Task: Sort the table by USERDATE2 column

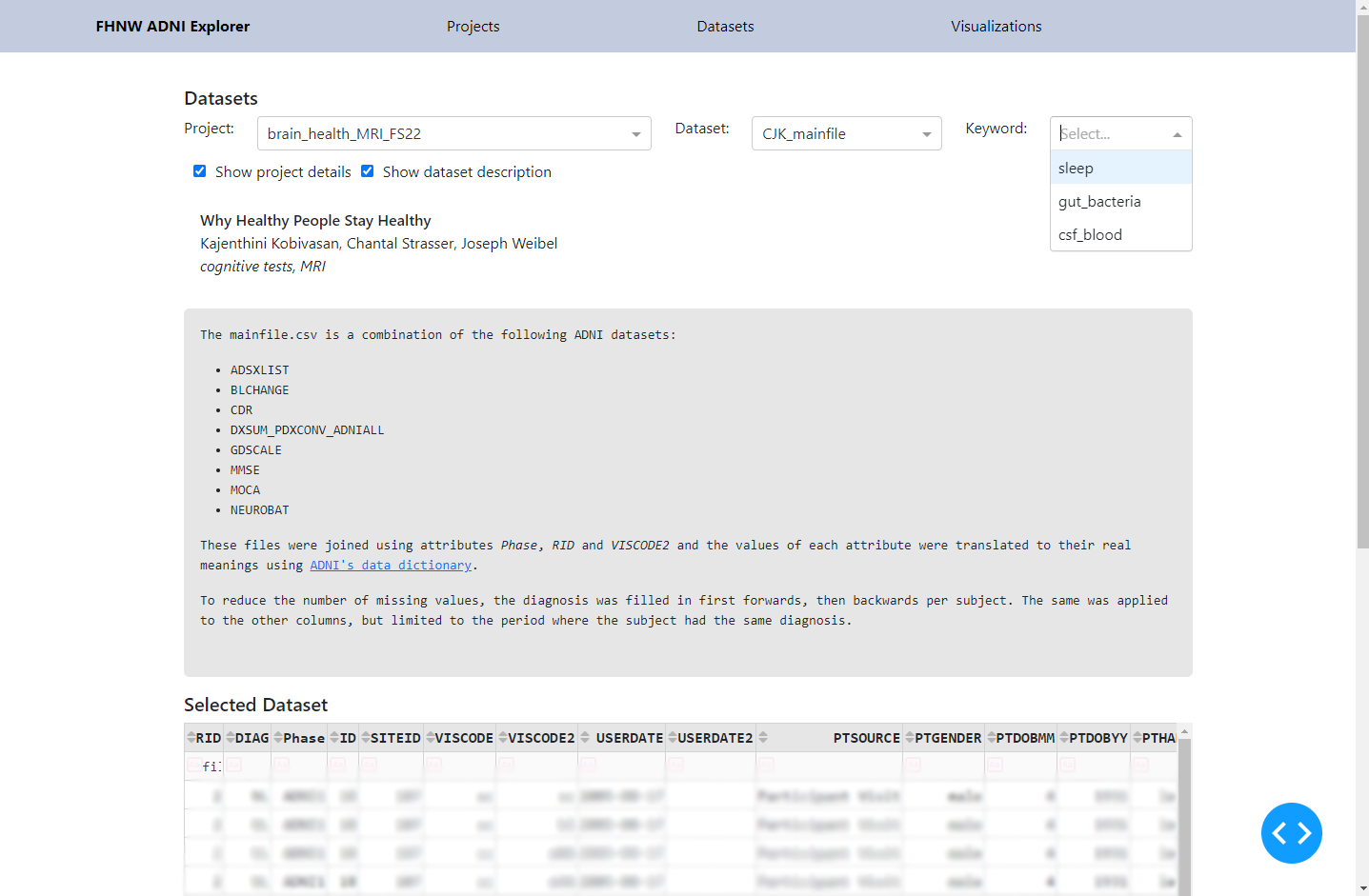Action: coord(673,738)
